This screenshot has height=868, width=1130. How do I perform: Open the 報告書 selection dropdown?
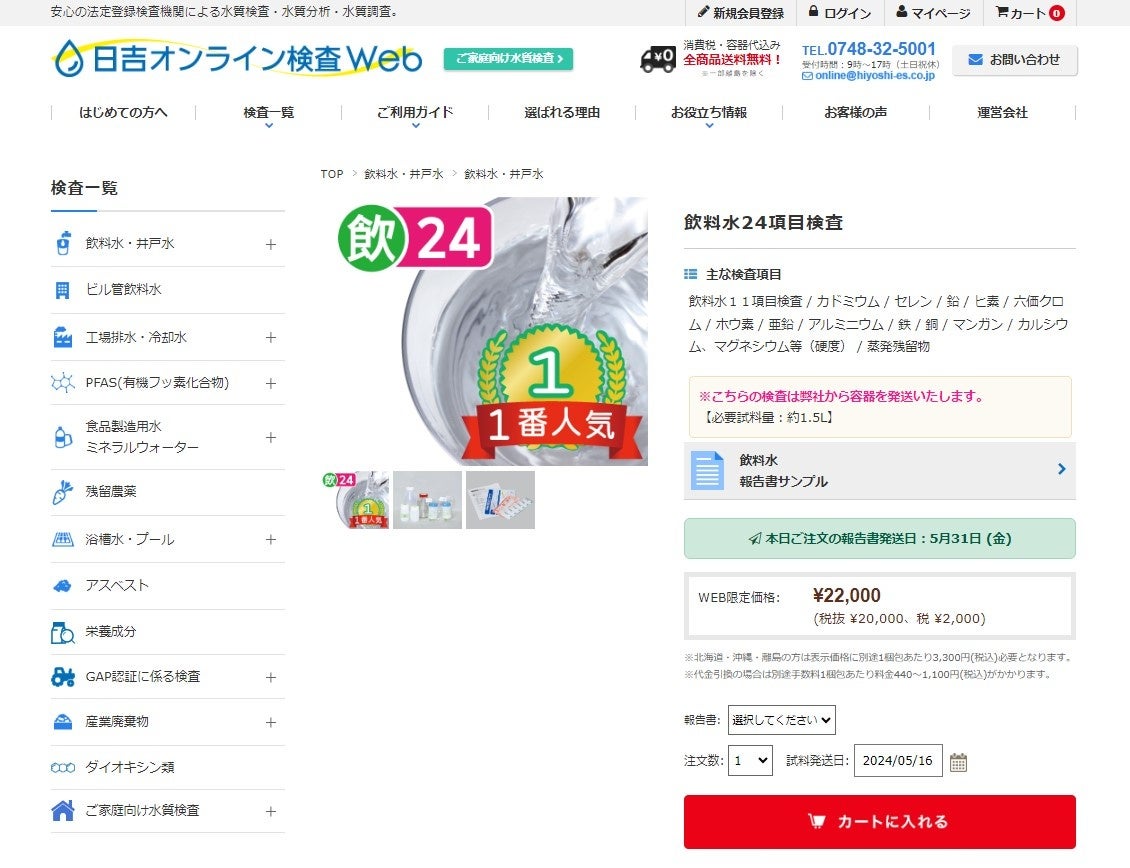[x=781, y=719]
